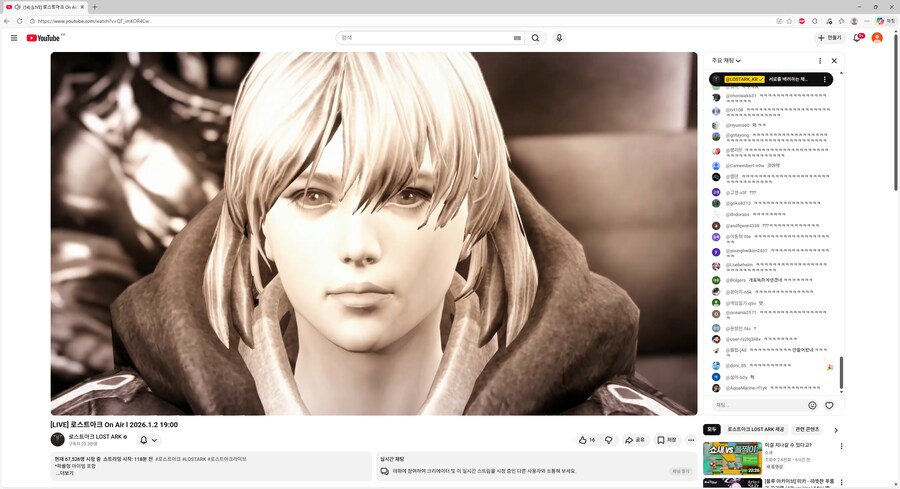Start voice search with the microphone icon

click(x=559, y=38)
